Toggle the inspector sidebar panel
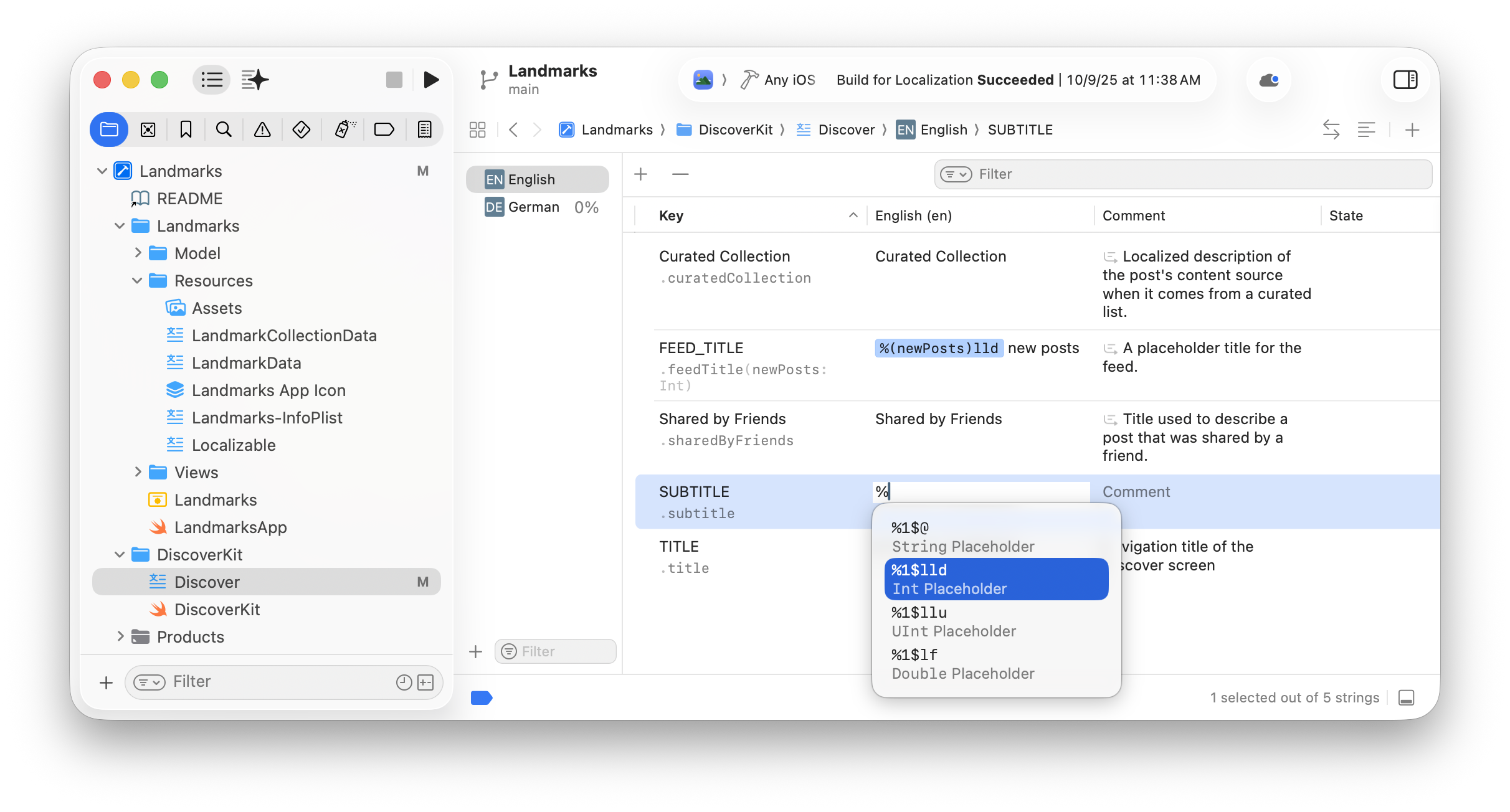This screenshot has width=1510, height=812. coord(1405,80)
